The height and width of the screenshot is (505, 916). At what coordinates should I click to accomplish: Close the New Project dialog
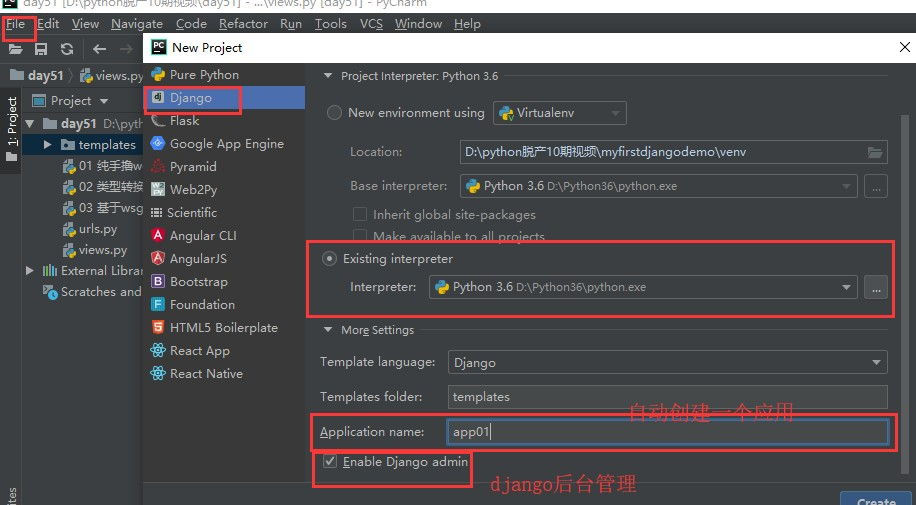(x=904, y=47)
